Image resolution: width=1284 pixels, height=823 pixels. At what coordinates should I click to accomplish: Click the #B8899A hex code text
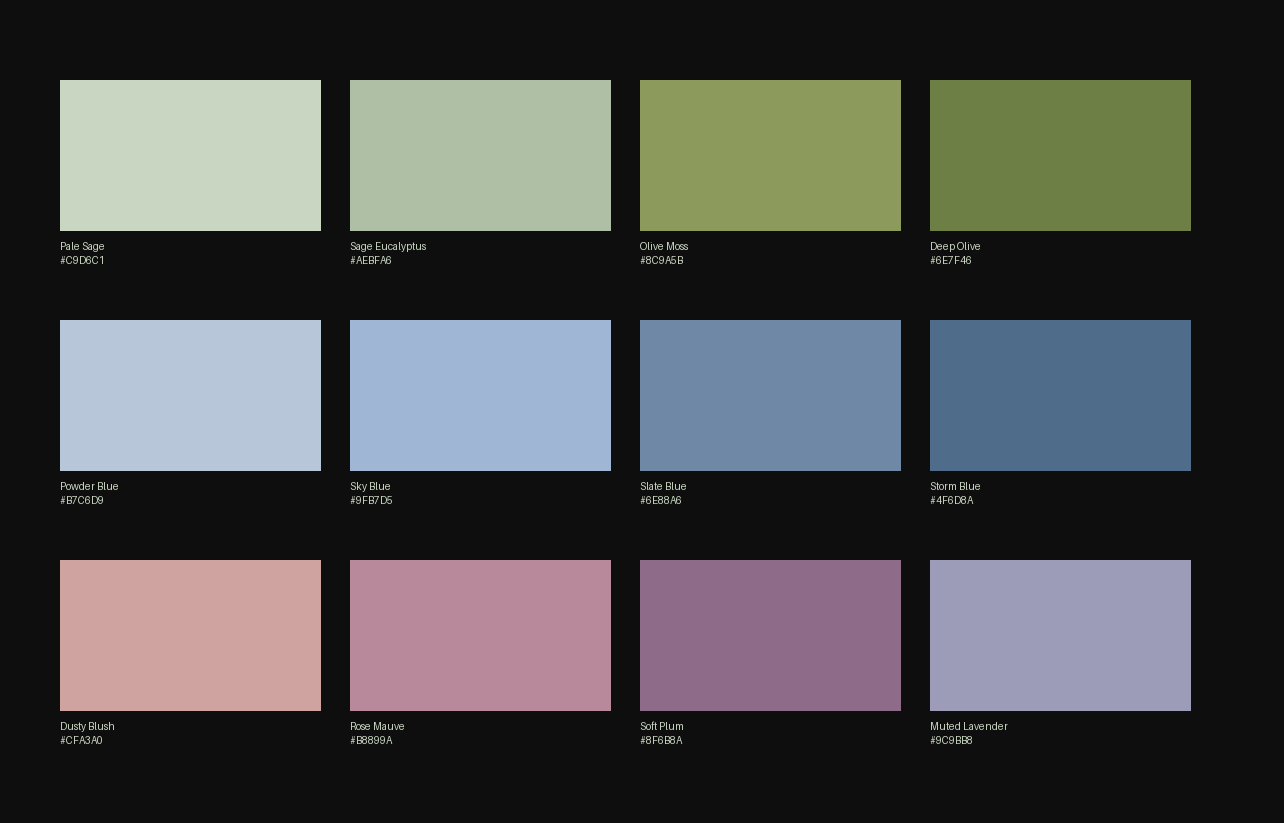tap(371, 741)
